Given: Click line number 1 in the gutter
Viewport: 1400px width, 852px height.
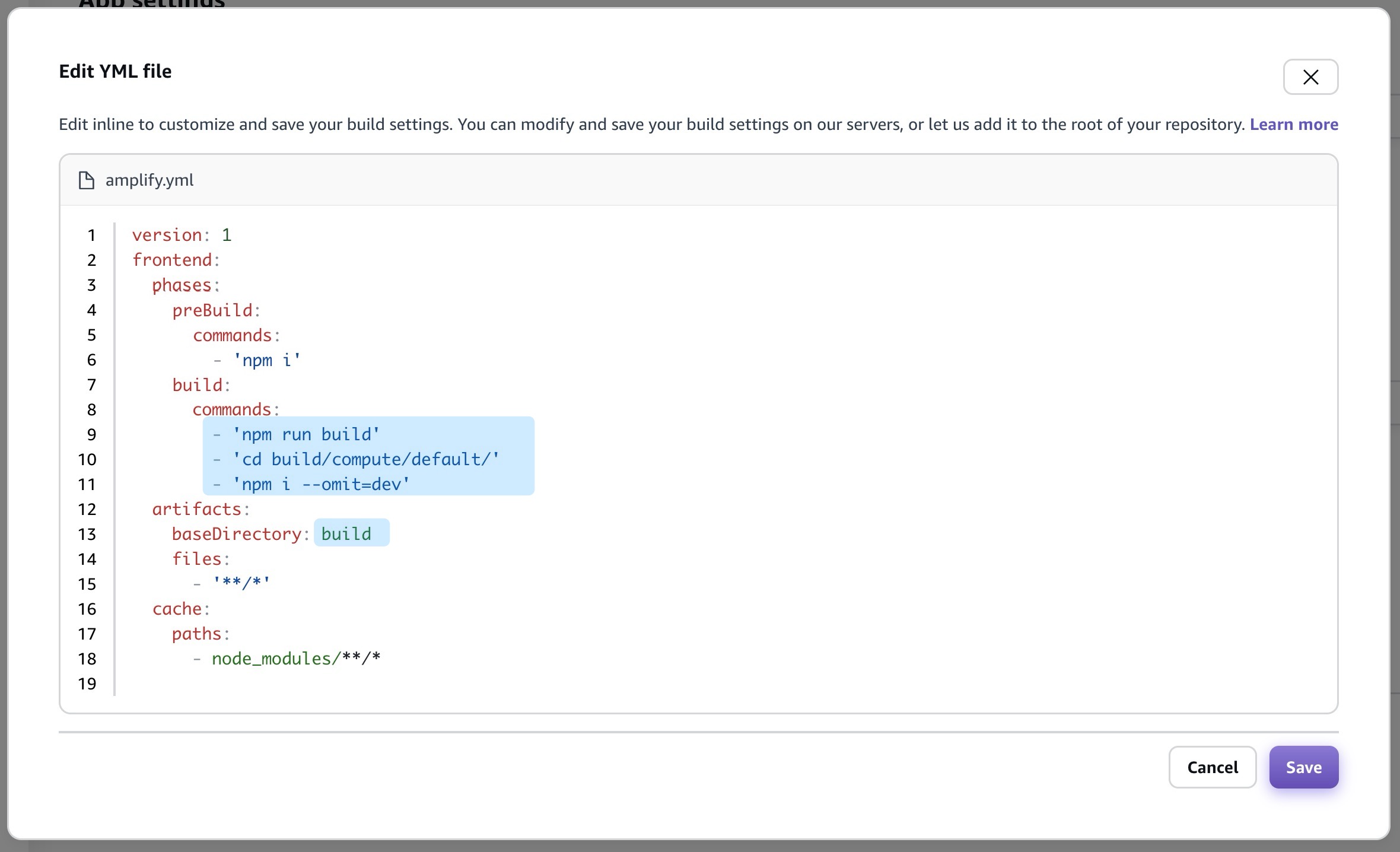Looking at the screenshot, I should tap(91, 235).
